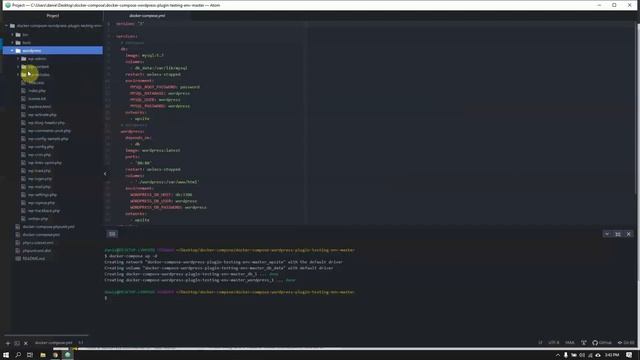Maximize the terminal panel
640x360 pixels.
[x=618, y=234]
